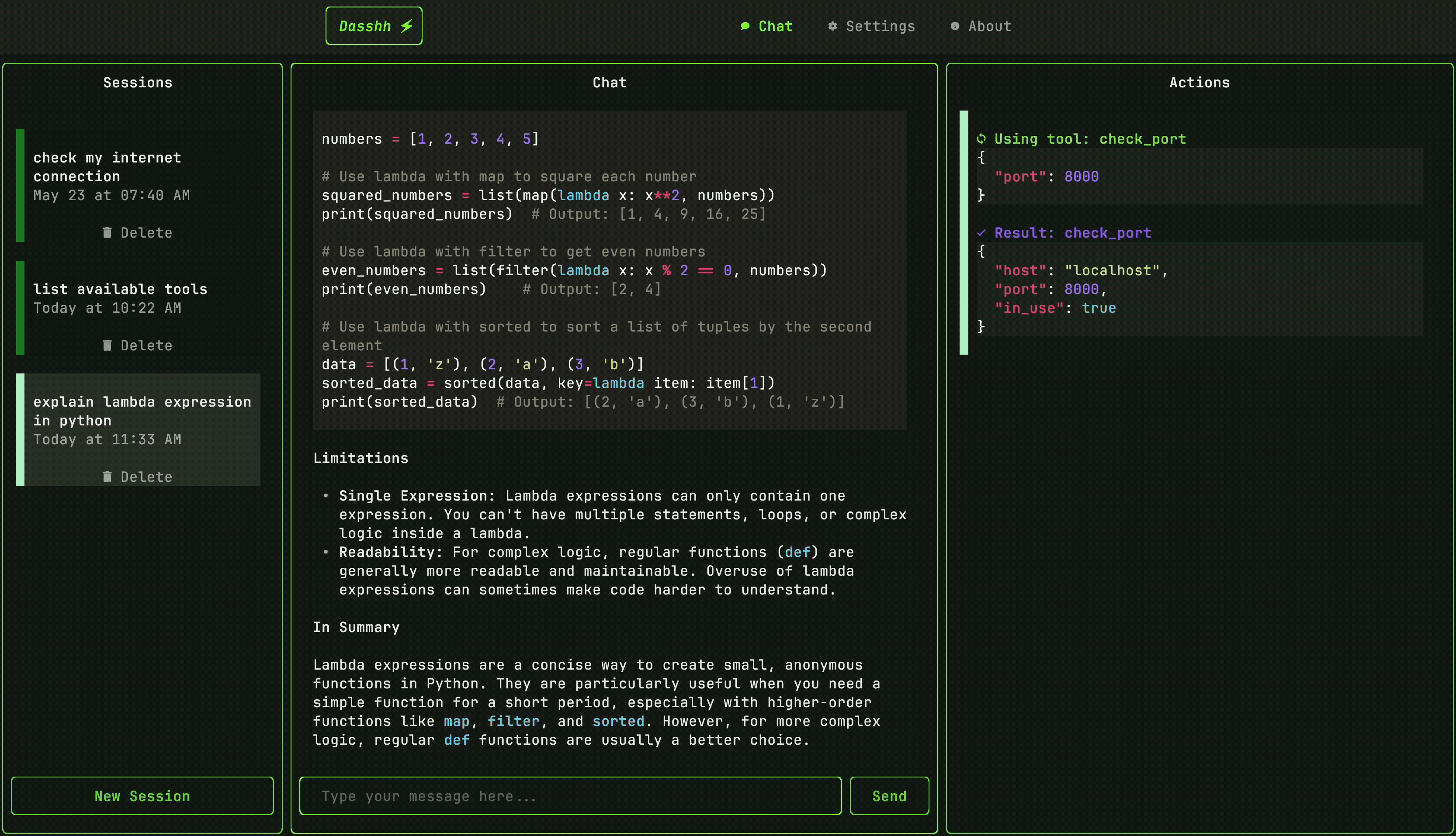The height and width of the screenshot is (836, 1456).
Task: Click the checkmark icon beside Result
Action: tap(981, 232)
